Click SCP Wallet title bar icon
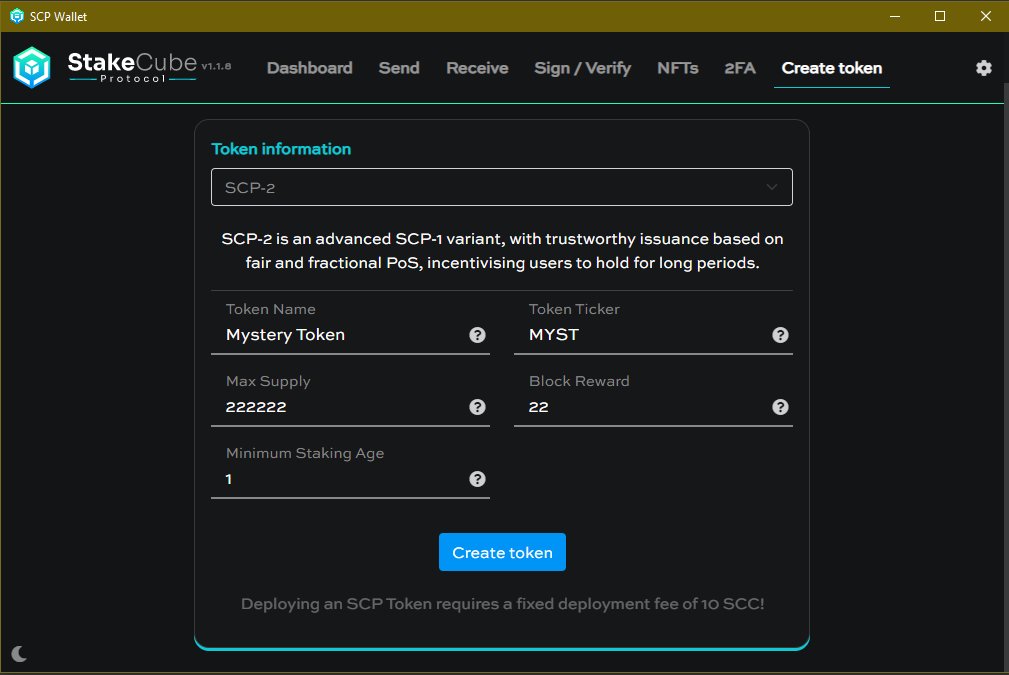Screen dimensions: 1009x675 point(17,16)
